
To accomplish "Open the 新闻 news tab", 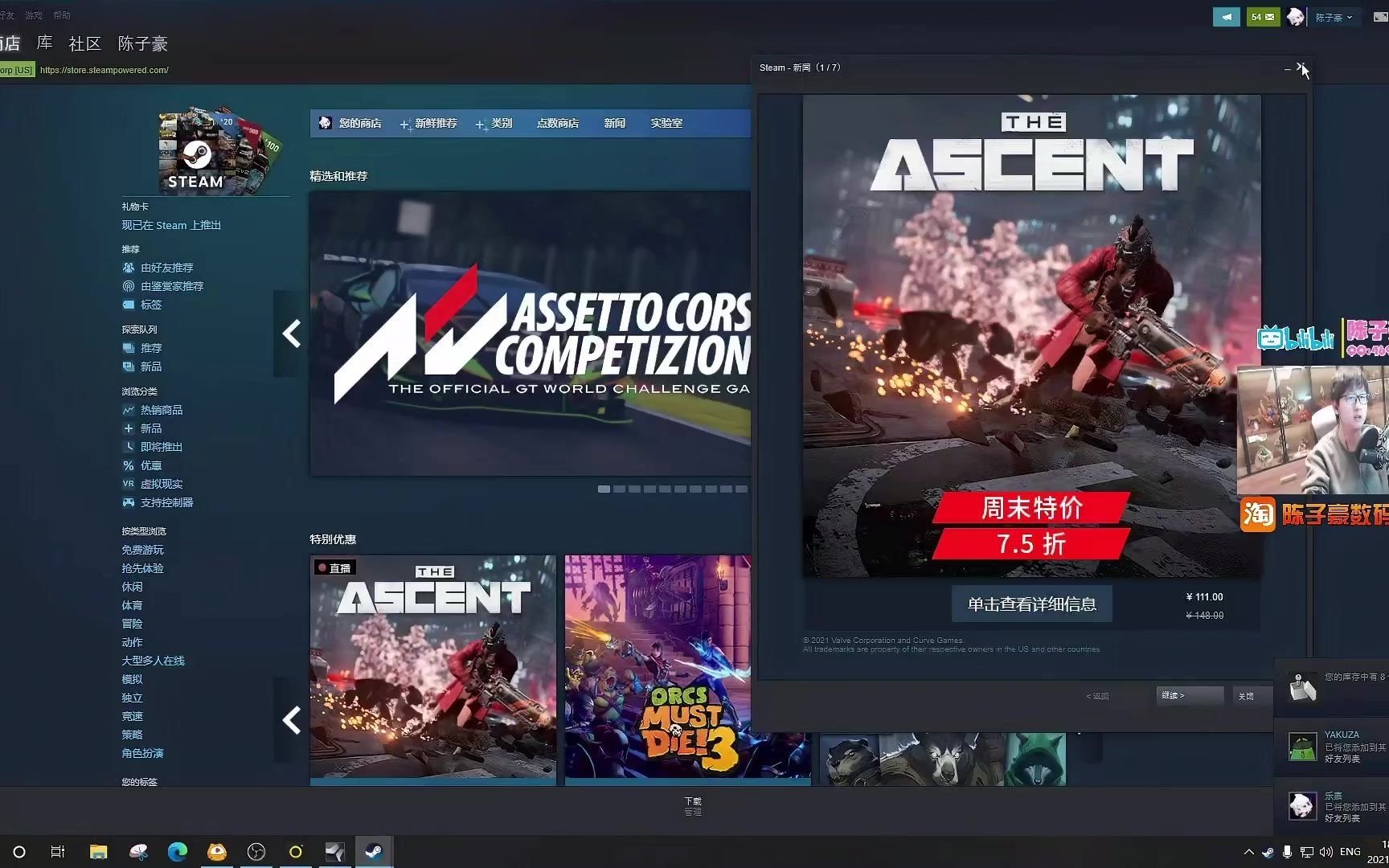I will point(615,123).
